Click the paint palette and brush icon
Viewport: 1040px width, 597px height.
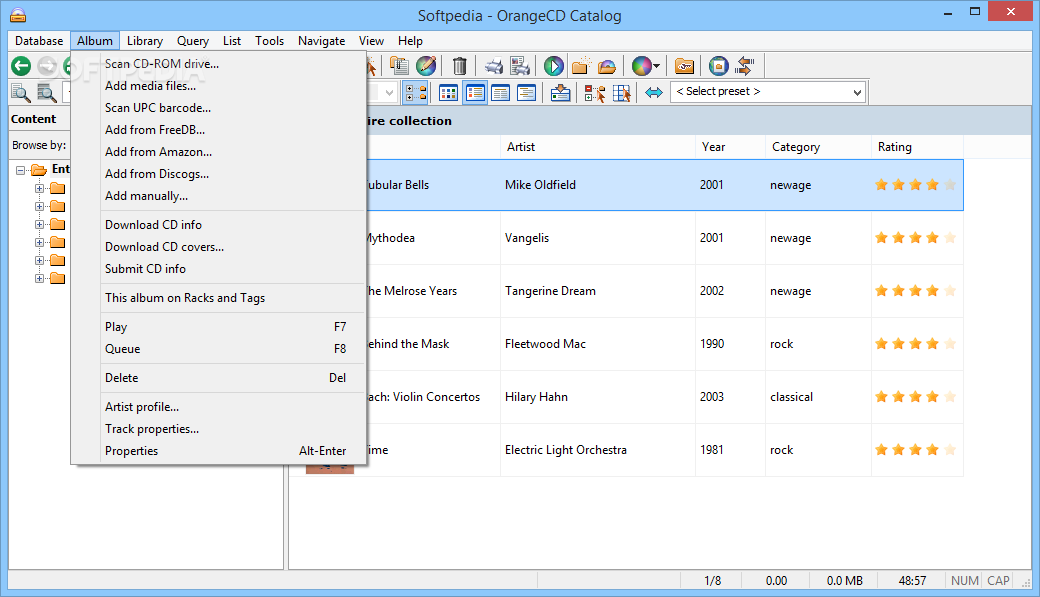pos(426,66)
